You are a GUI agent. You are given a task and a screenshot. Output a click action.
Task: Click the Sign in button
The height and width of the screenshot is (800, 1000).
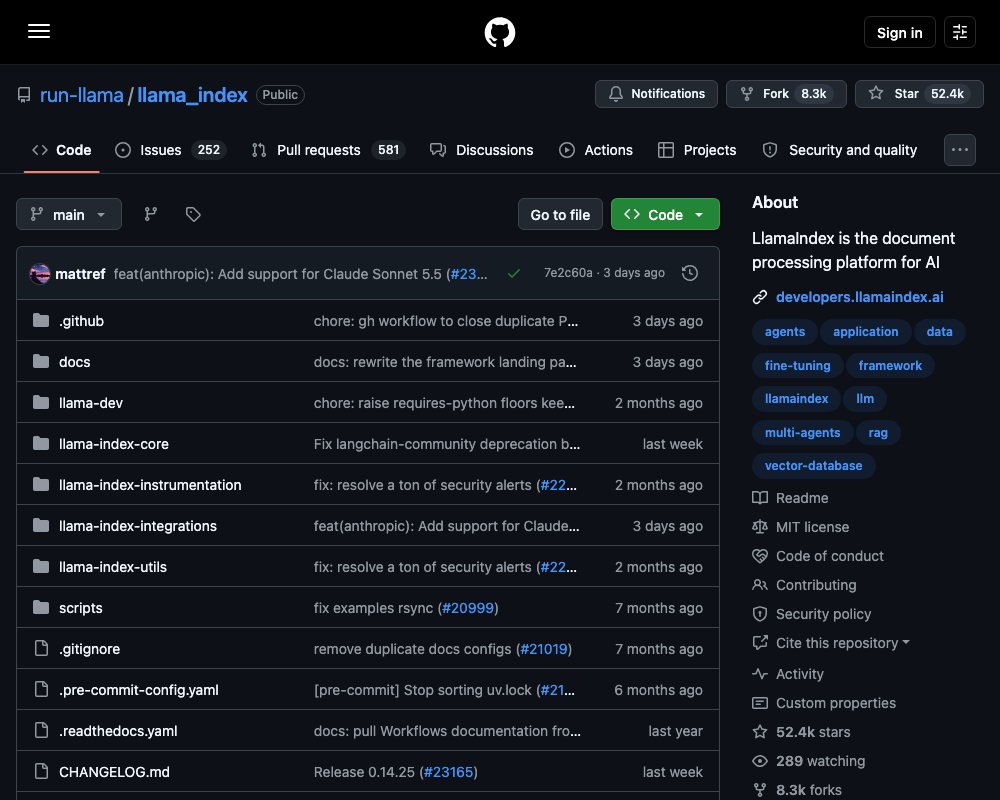[899, 32]
